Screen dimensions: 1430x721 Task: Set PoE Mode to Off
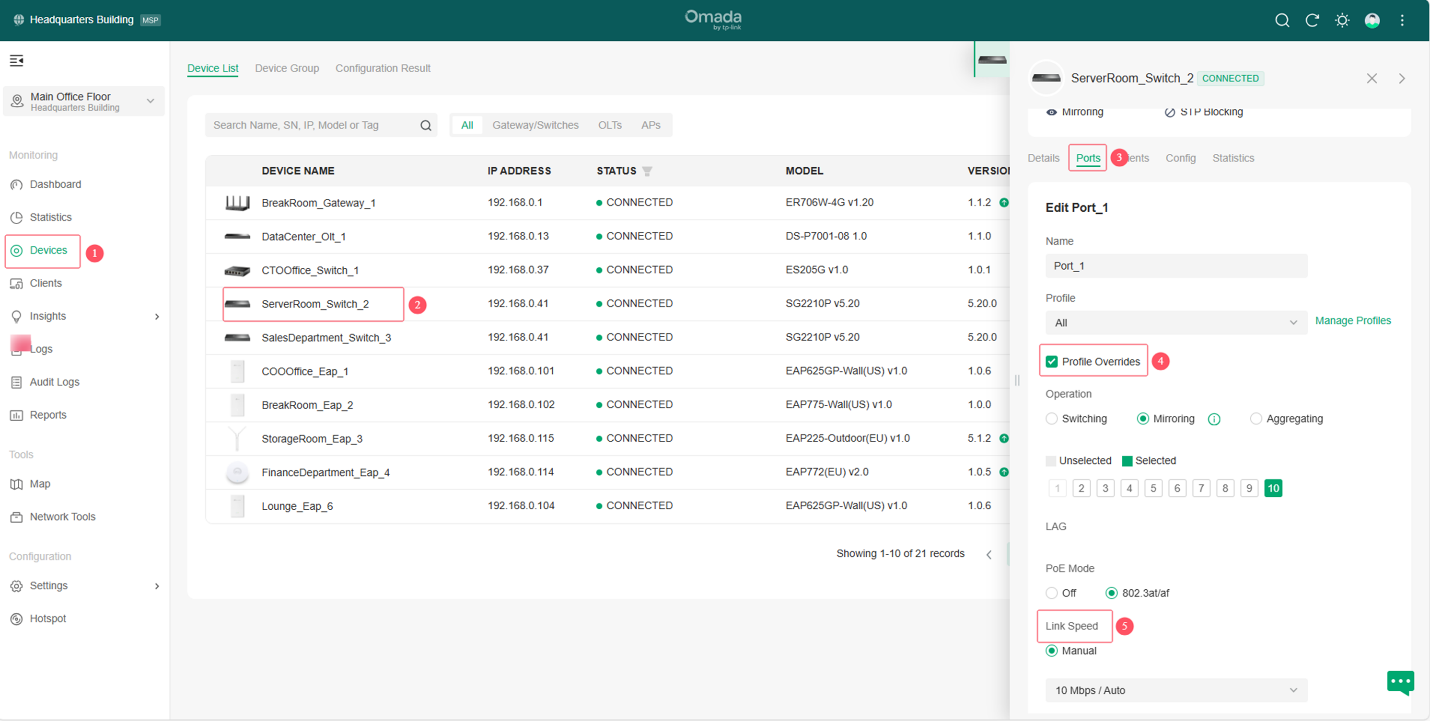click(x=1052, y=593)
